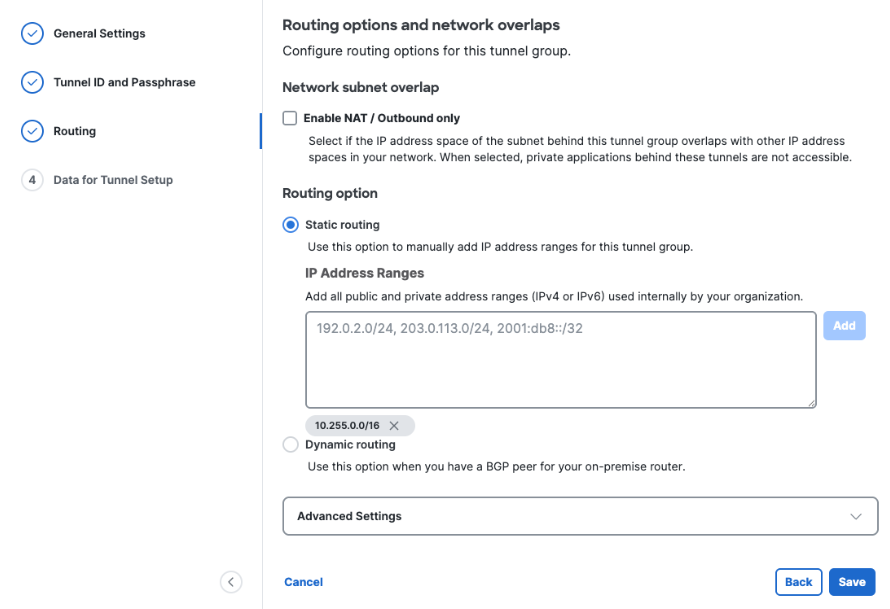Click the Routing step checkmark icon
Screen dimensions: 890x609
tap(32, 131)
